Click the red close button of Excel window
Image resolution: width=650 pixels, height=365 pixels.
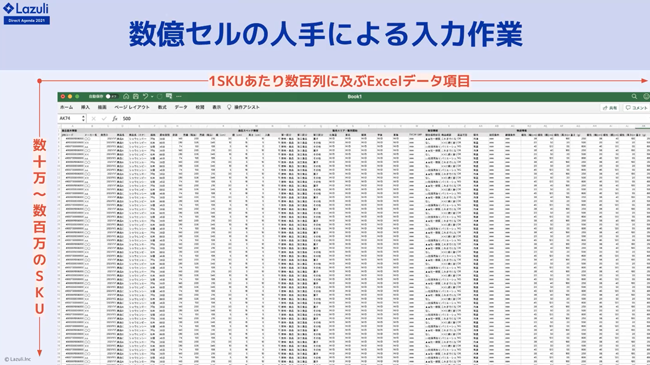63,96
